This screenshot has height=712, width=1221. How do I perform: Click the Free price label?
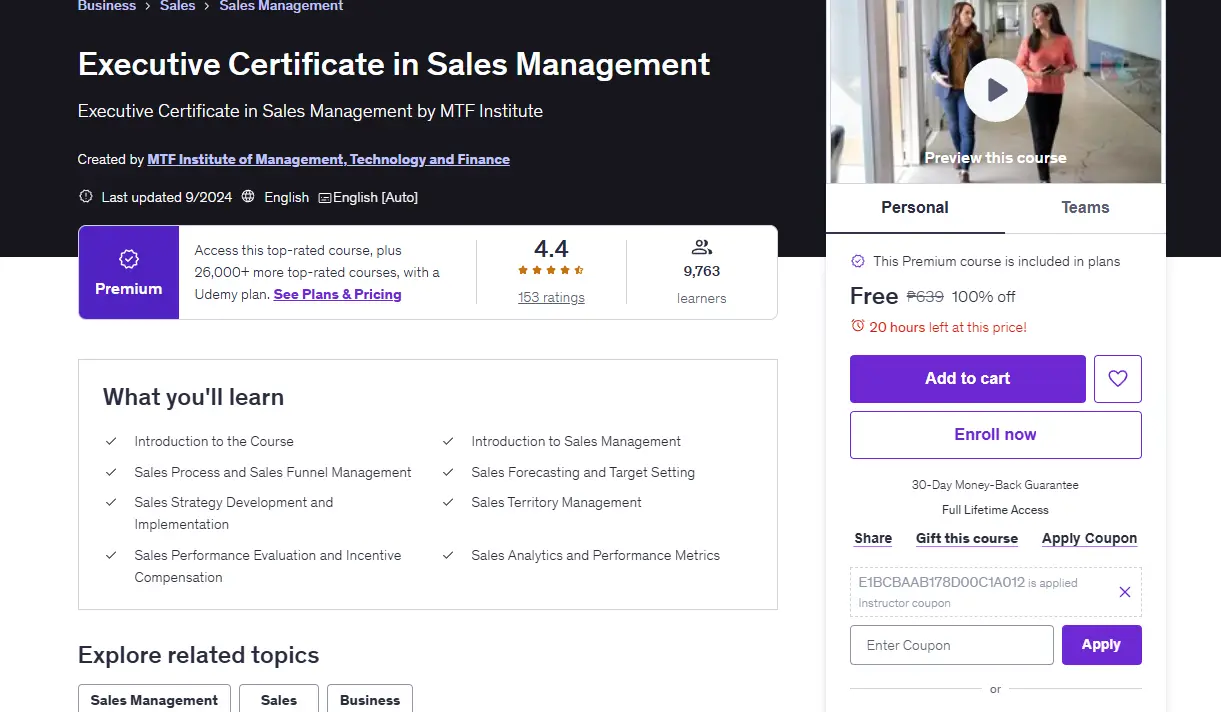(x=874, y=296)
